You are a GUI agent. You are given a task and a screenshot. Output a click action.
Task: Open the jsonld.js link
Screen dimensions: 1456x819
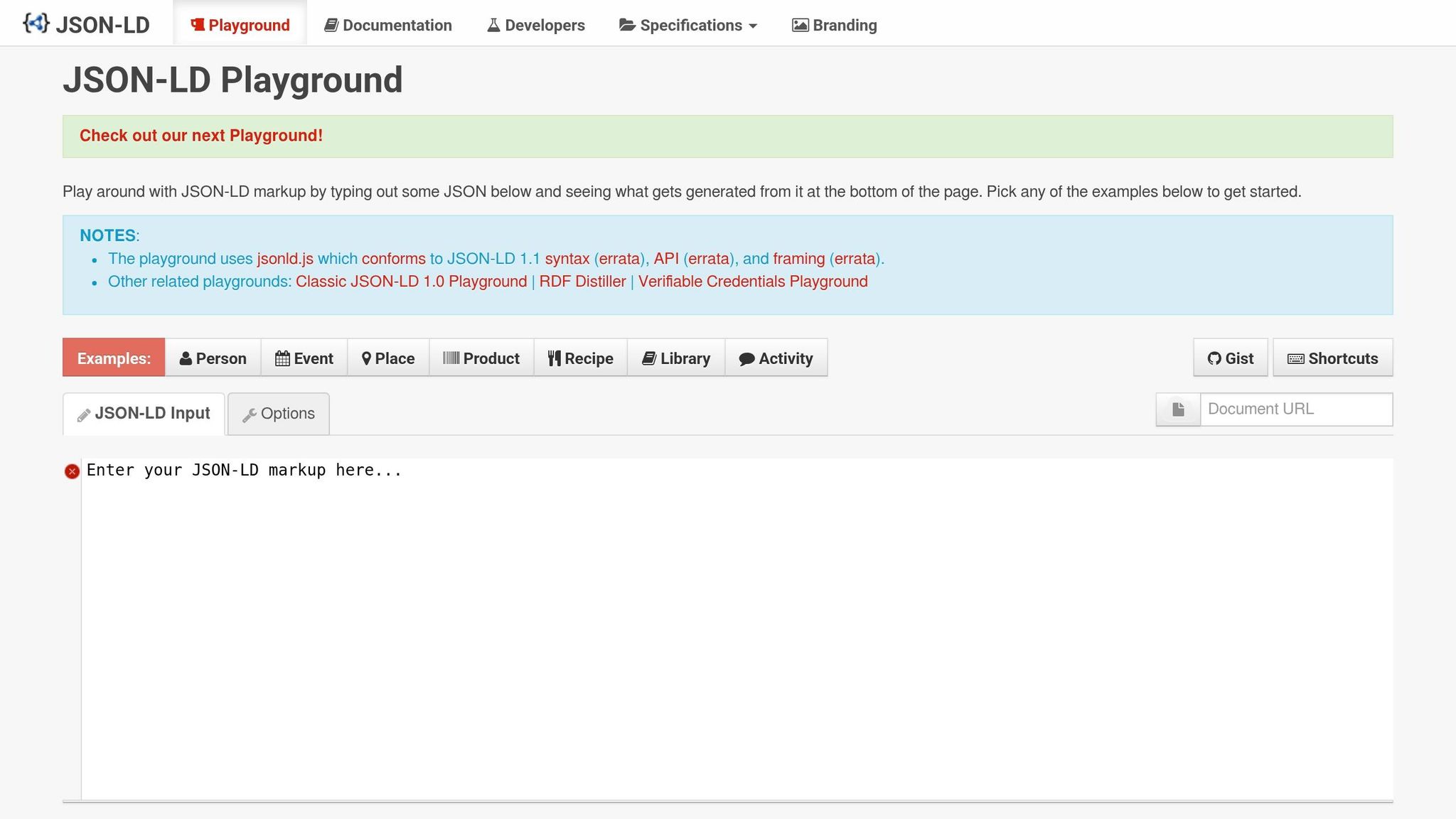click(x=285, y=259)
